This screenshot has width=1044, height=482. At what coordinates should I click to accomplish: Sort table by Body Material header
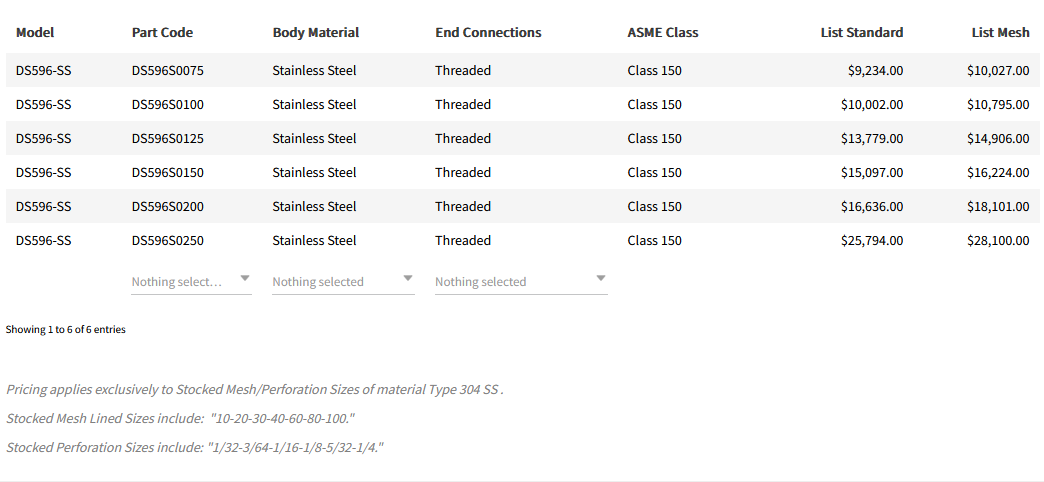pyautogui.click(x=315, y=32)
